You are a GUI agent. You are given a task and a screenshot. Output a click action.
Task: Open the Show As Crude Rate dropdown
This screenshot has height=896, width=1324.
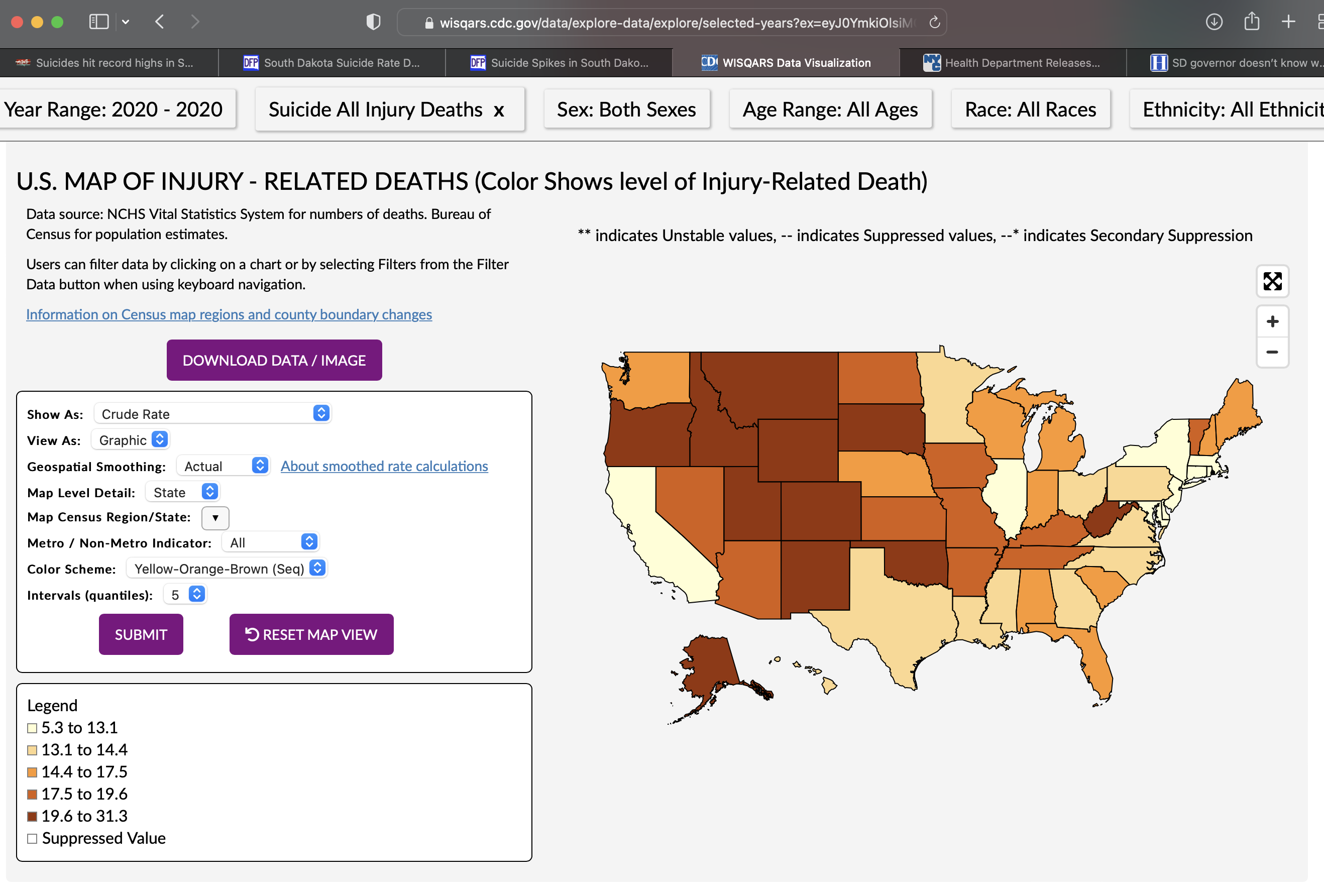click(212, 413)
